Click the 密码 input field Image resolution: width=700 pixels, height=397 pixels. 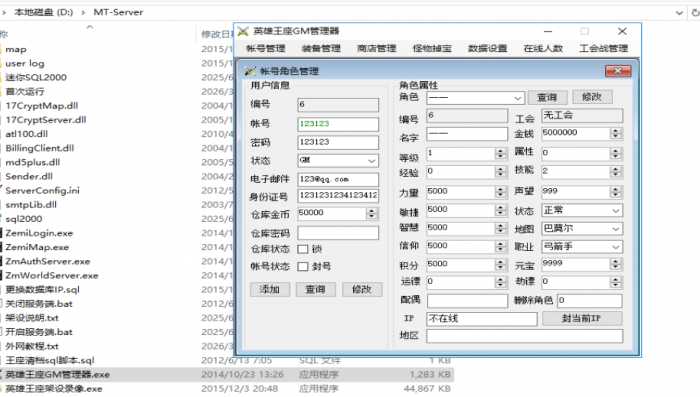click(338, 142)
